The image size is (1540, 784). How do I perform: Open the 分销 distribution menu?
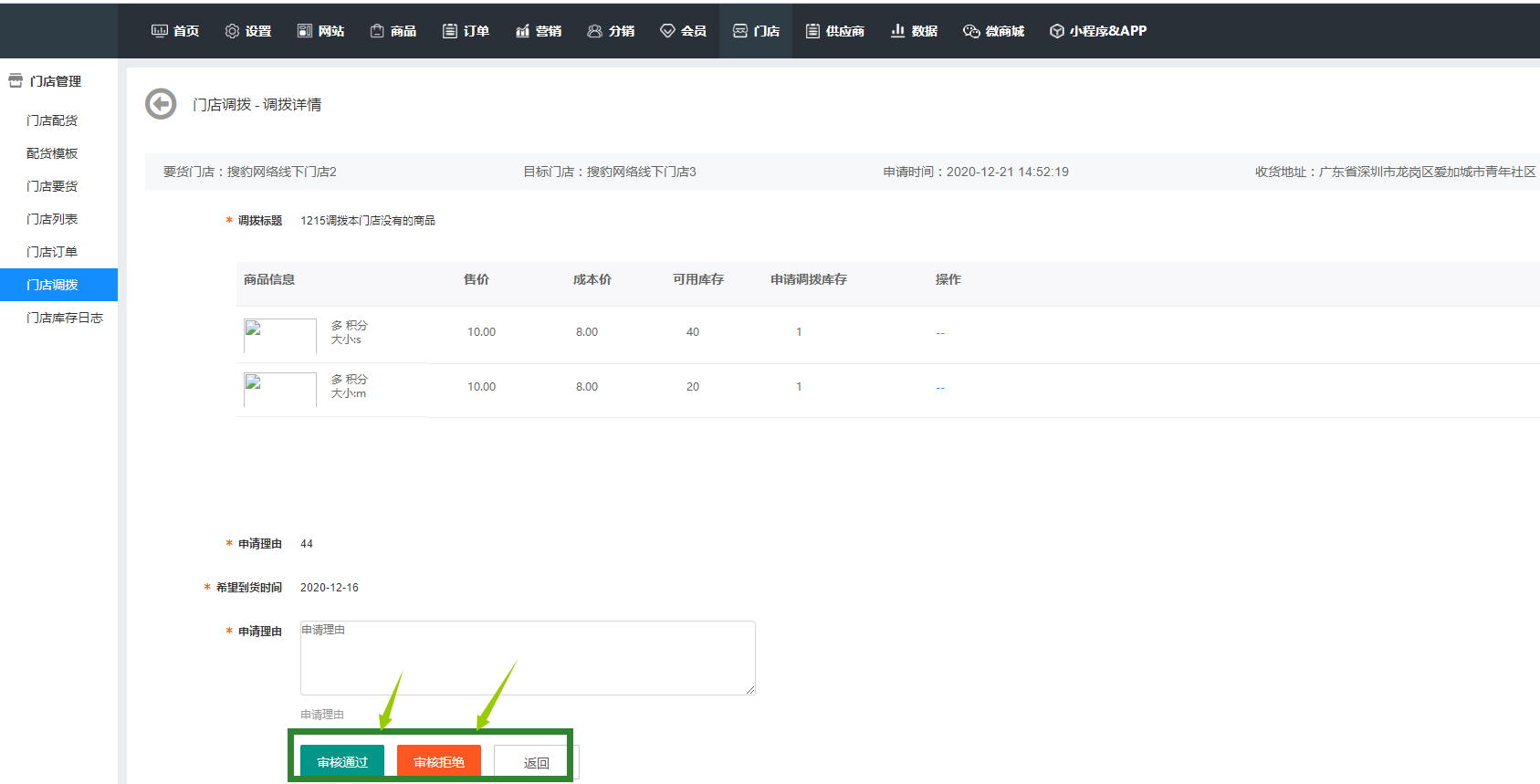tap(611, 31)
